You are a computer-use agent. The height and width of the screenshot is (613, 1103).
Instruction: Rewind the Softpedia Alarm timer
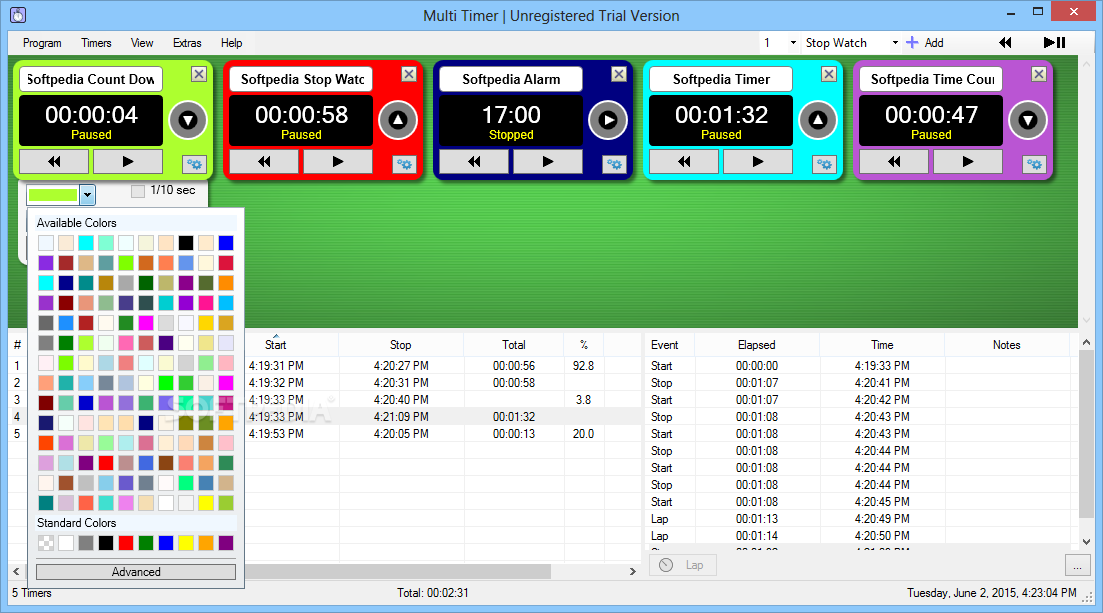tap(474, 162)
